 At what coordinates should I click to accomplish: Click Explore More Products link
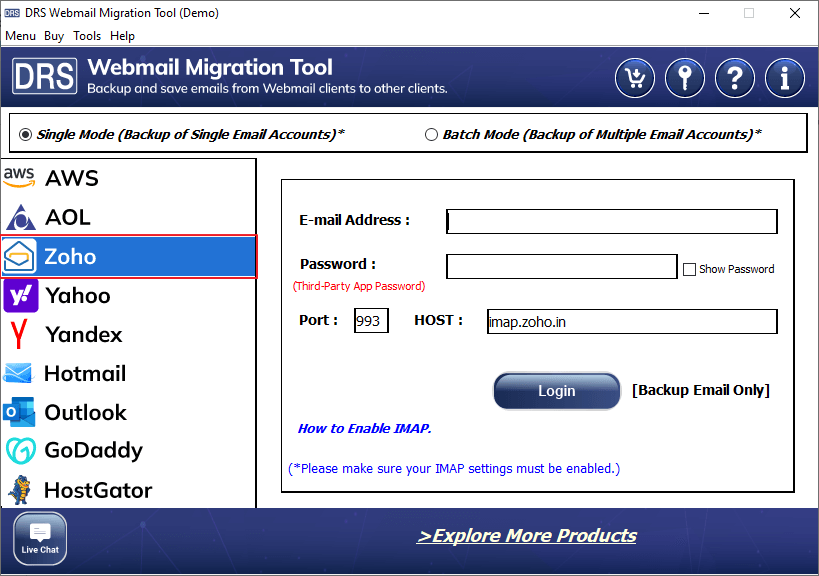coord(526,535)
